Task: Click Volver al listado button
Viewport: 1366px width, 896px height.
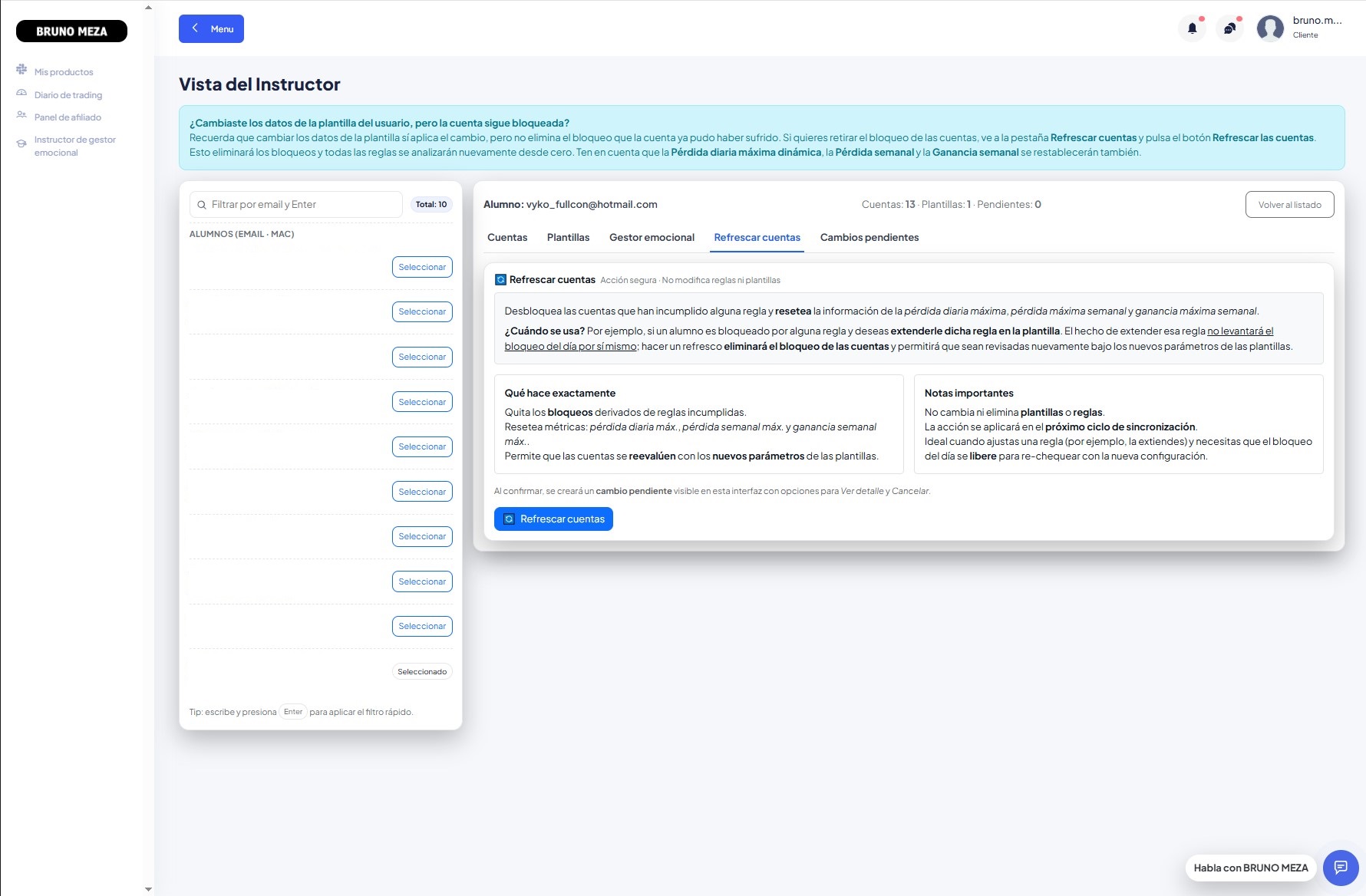Action: click(1289, 205)
